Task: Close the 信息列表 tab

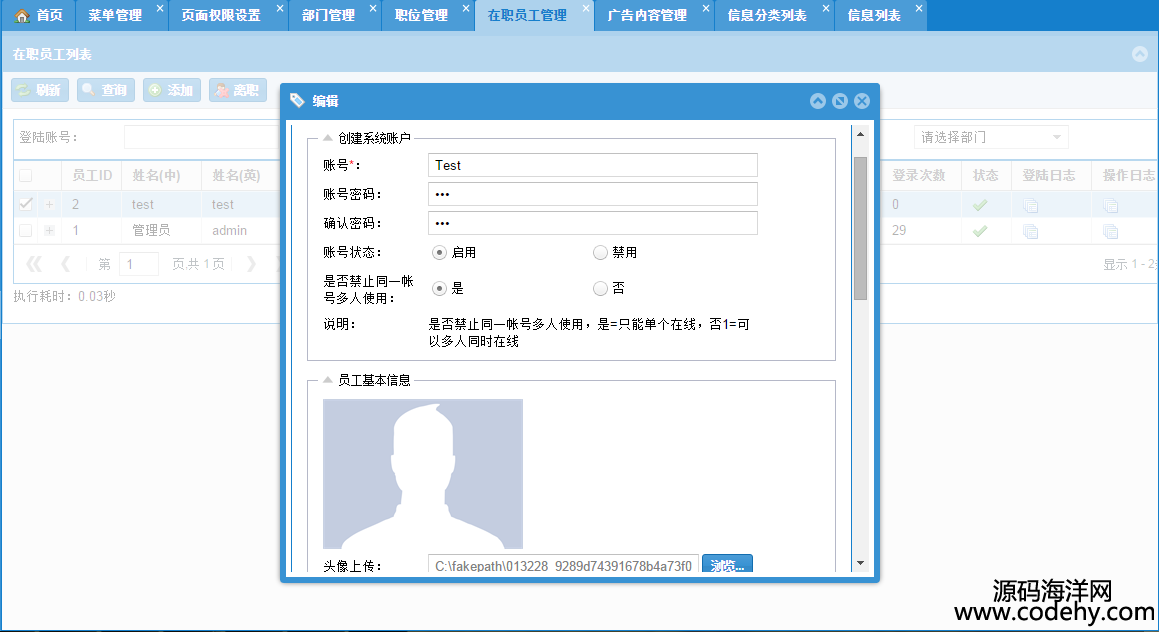Action: tap(919, 8)
